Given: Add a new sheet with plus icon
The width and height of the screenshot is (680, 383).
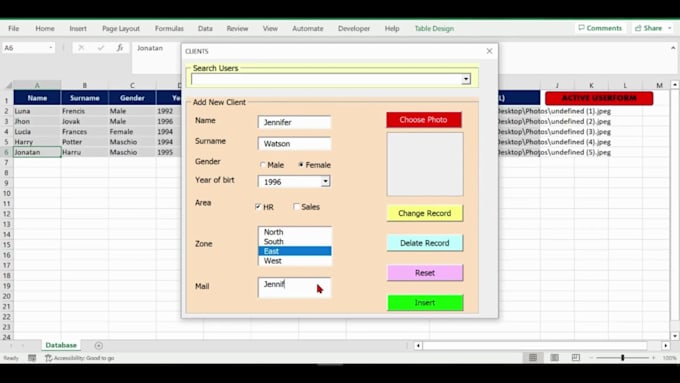Looking at the screenshot, I should pyautogui.click(x=98, y=345).
